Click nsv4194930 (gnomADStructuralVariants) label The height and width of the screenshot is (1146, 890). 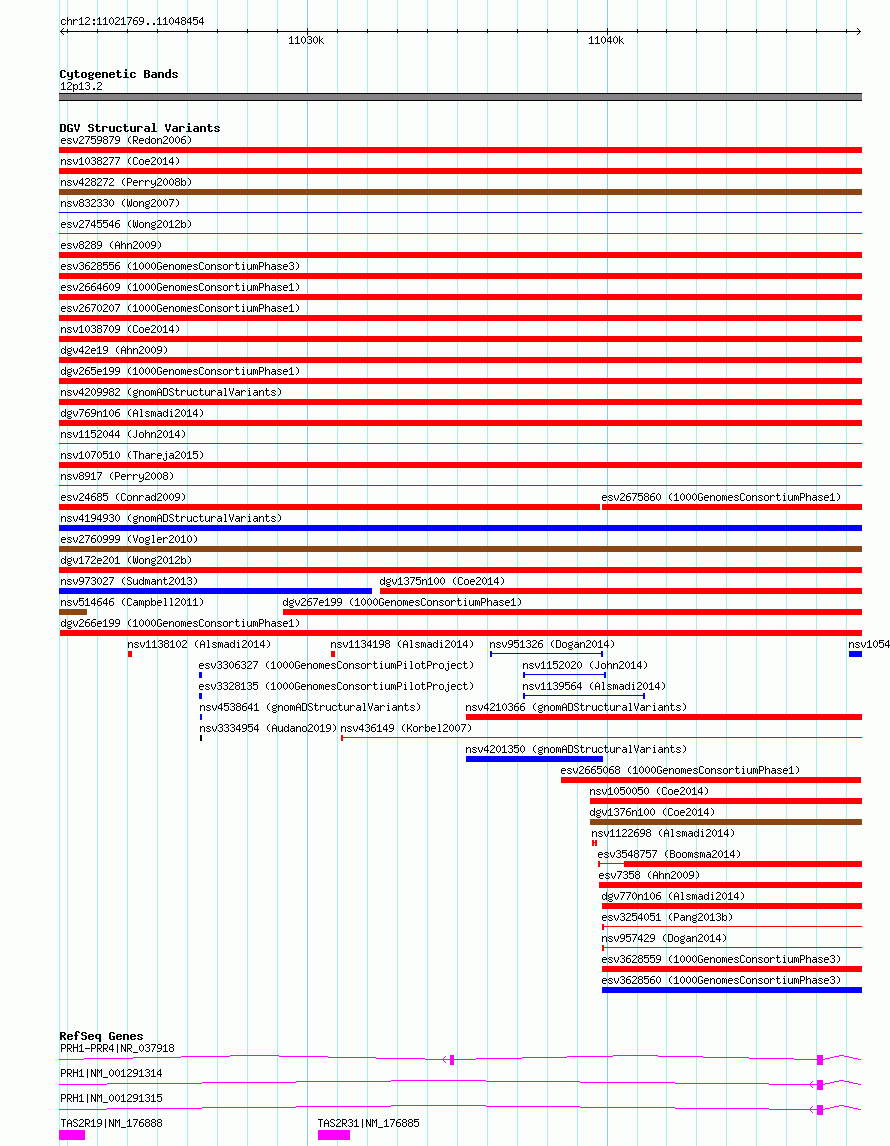(x=171, y=519)
